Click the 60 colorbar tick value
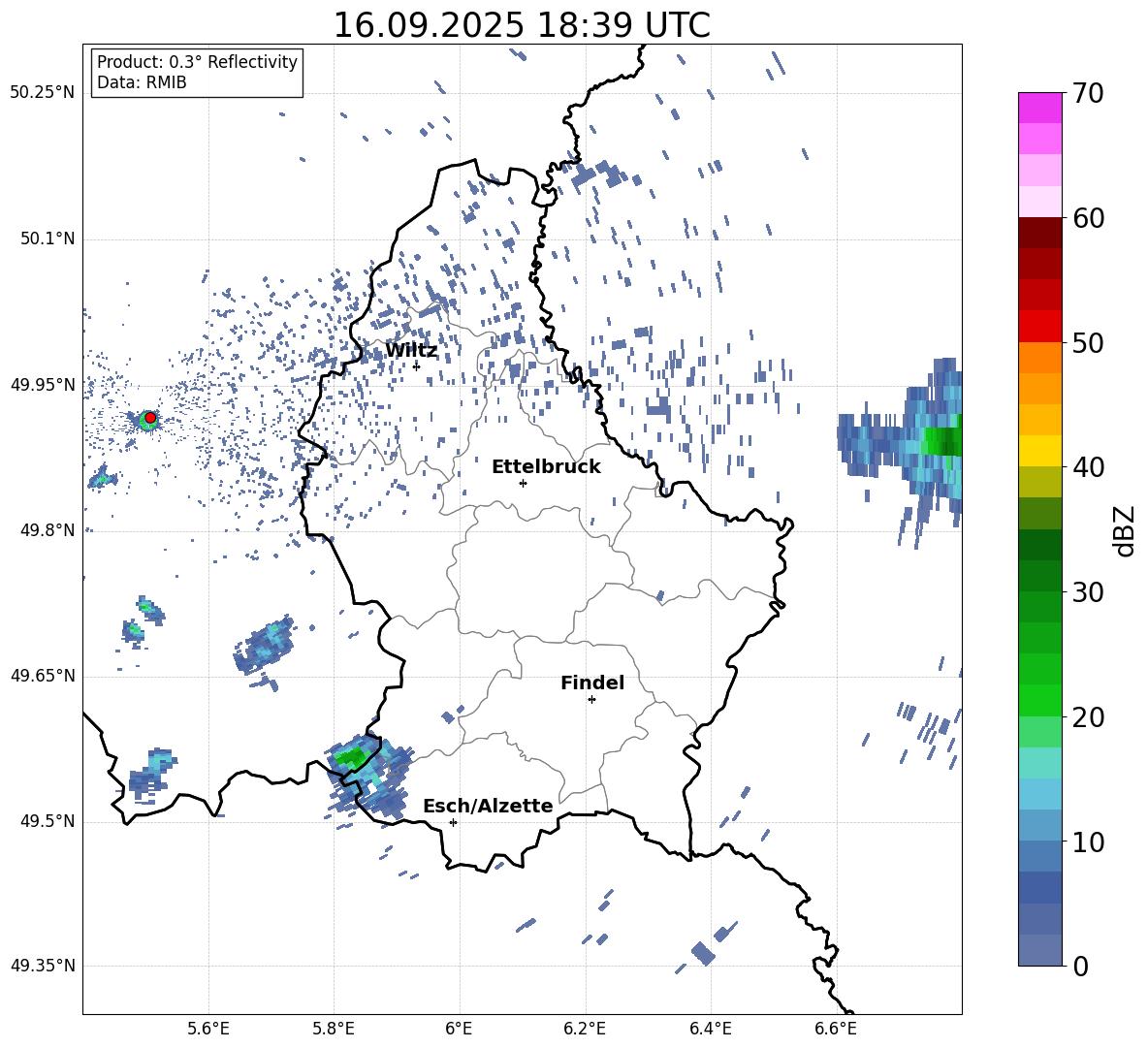This screenshot has width=1148, height=1048. 1088,218
